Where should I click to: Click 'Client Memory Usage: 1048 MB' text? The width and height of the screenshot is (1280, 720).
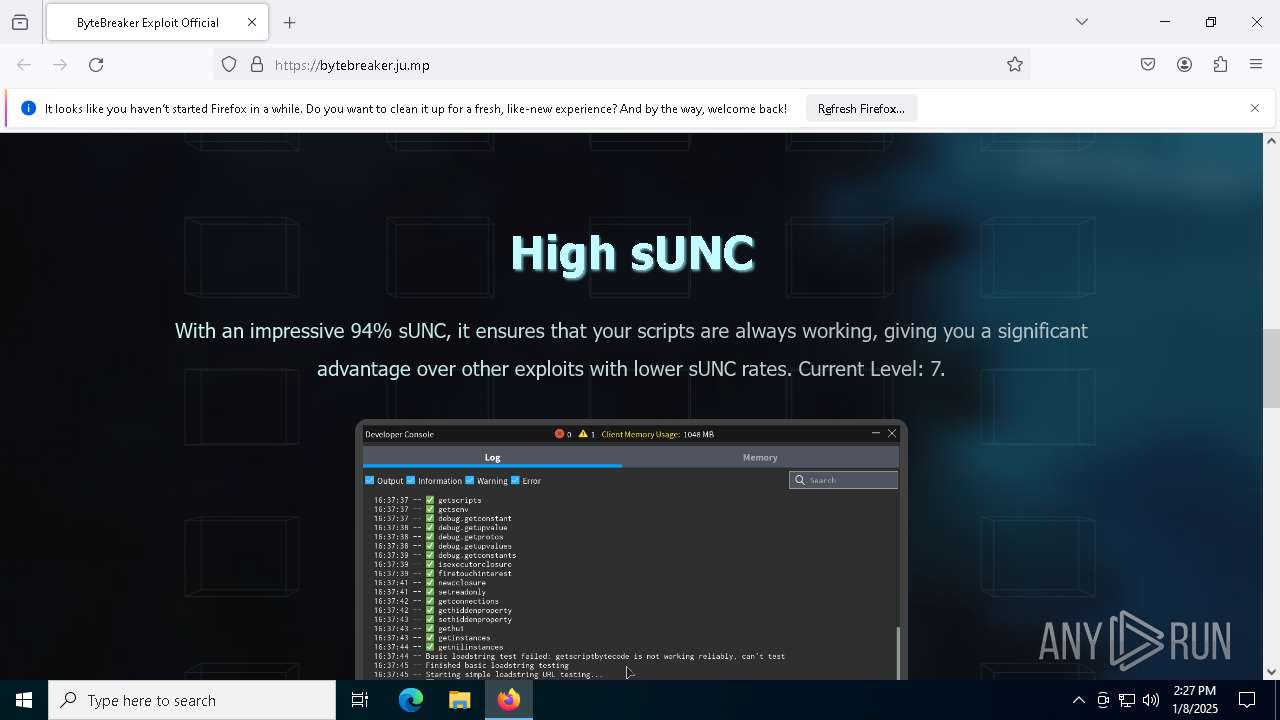coord(658,434)
